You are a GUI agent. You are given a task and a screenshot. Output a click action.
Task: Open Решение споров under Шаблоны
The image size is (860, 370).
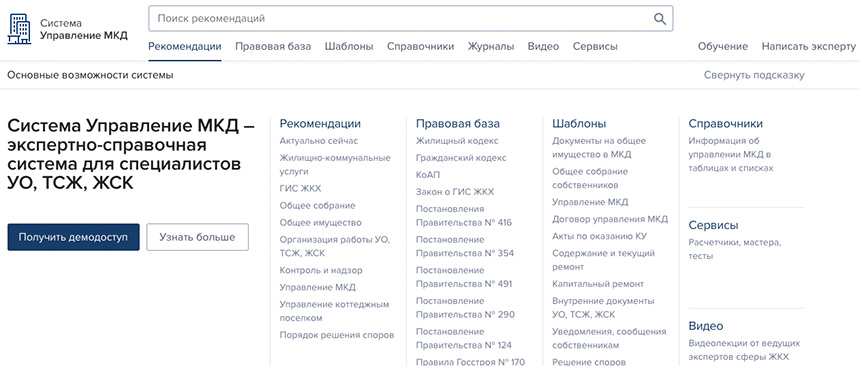(x=589, y=362)
